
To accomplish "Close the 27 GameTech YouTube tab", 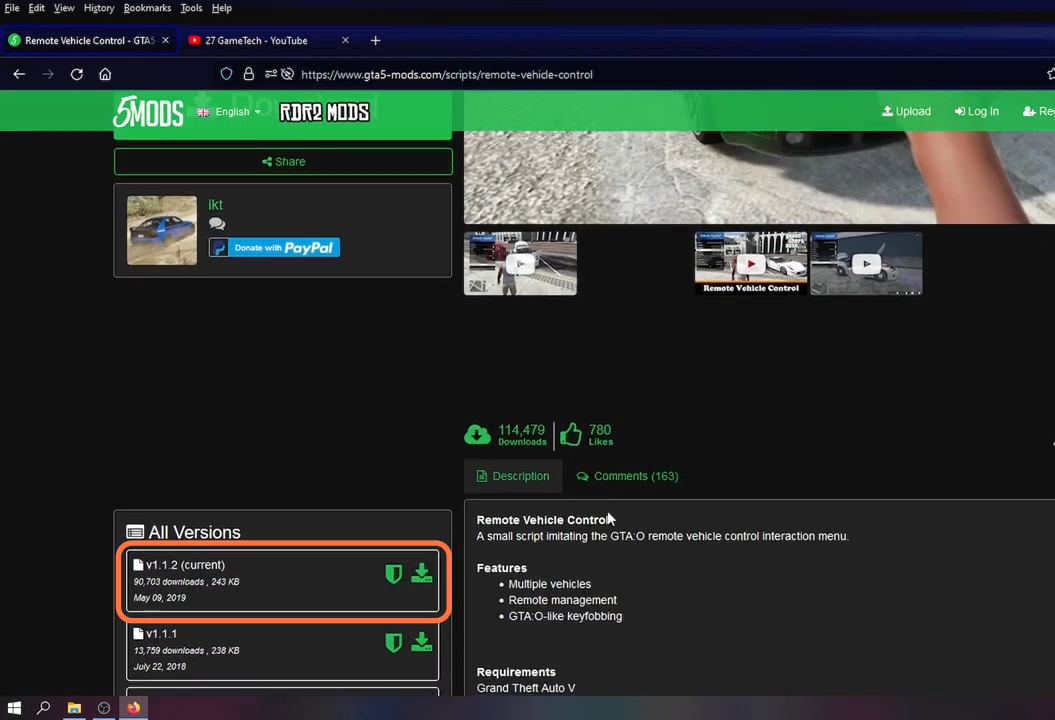I will 345,40.
